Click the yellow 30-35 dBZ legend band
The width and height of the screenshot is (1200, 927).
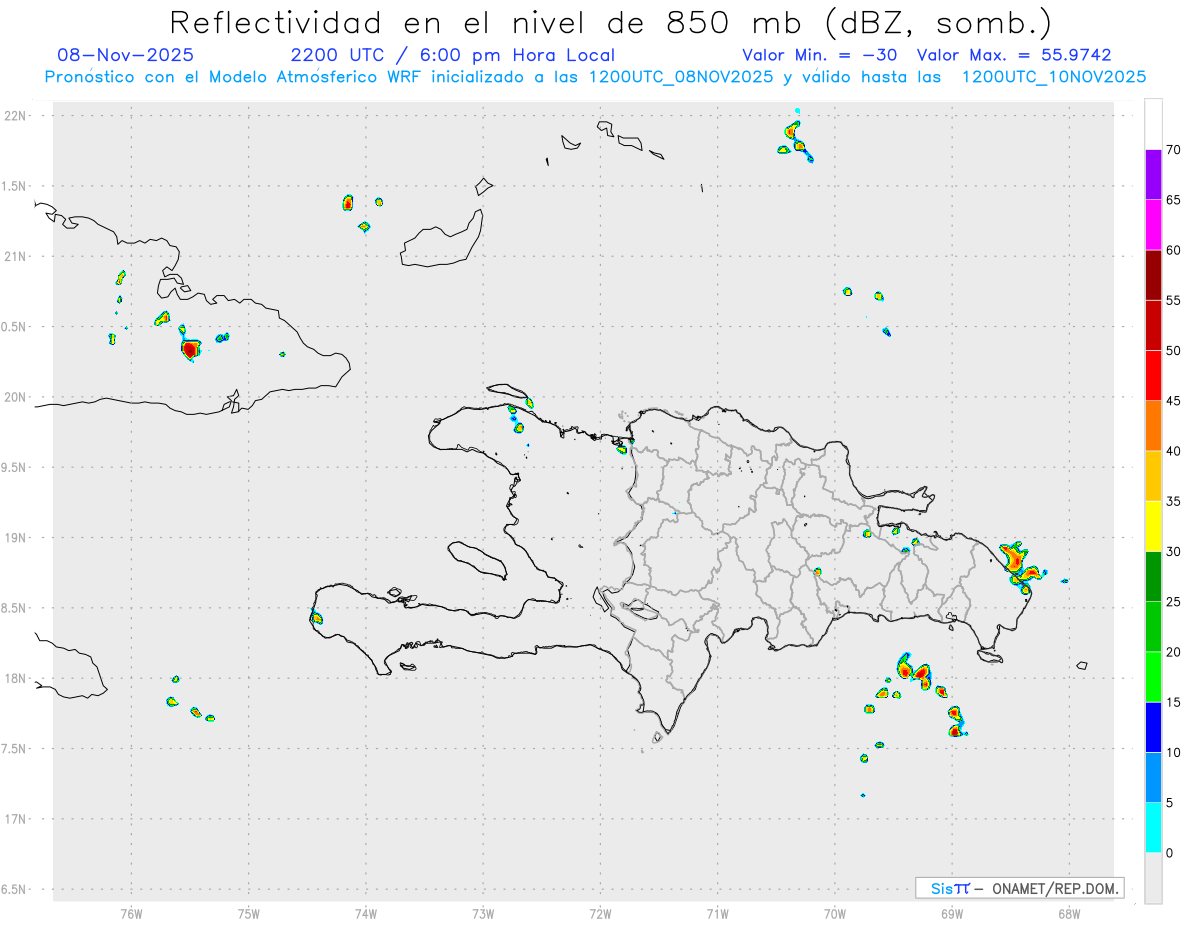1153,526
